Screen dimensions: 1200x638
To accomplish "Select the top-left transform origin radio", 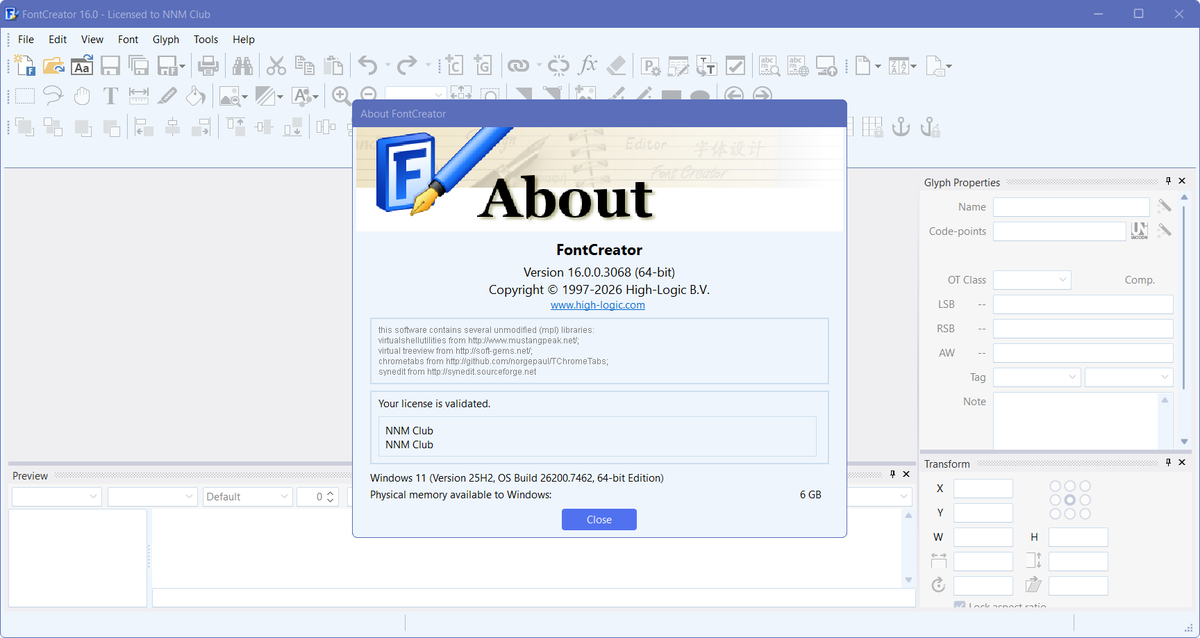I will pos(1055,486).
